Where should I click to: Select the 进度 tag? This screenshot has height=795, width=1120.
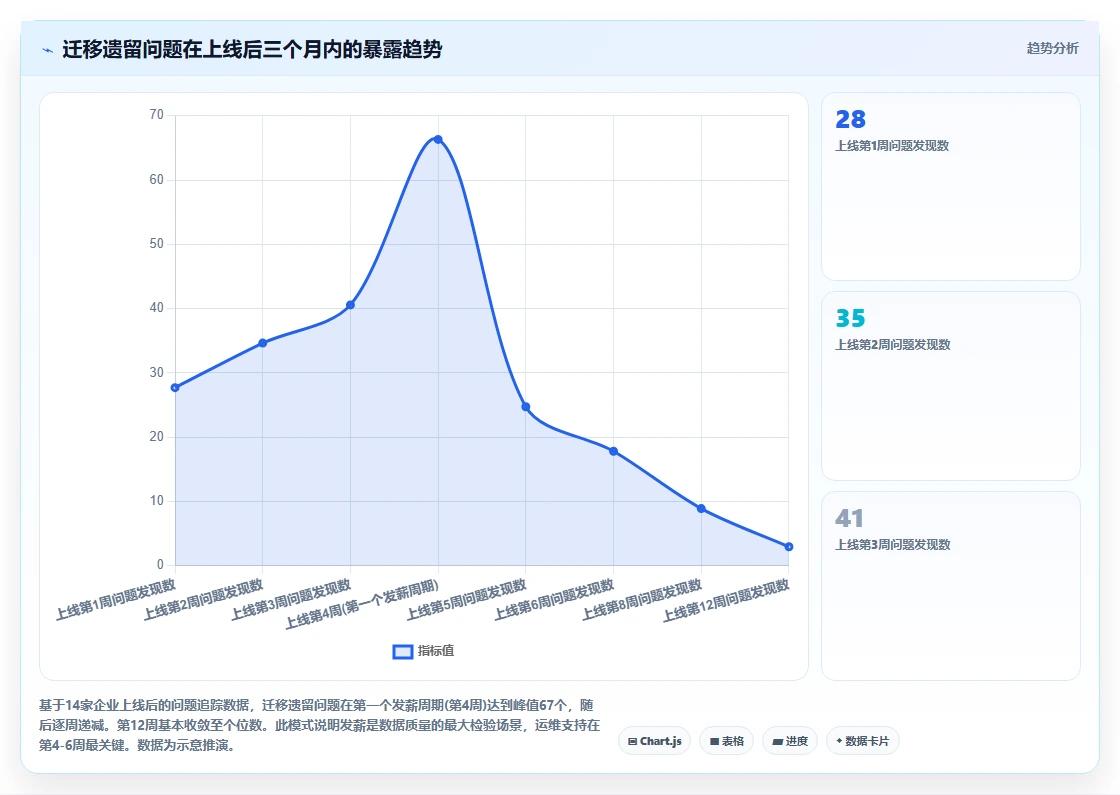click(x=790, y=741)
